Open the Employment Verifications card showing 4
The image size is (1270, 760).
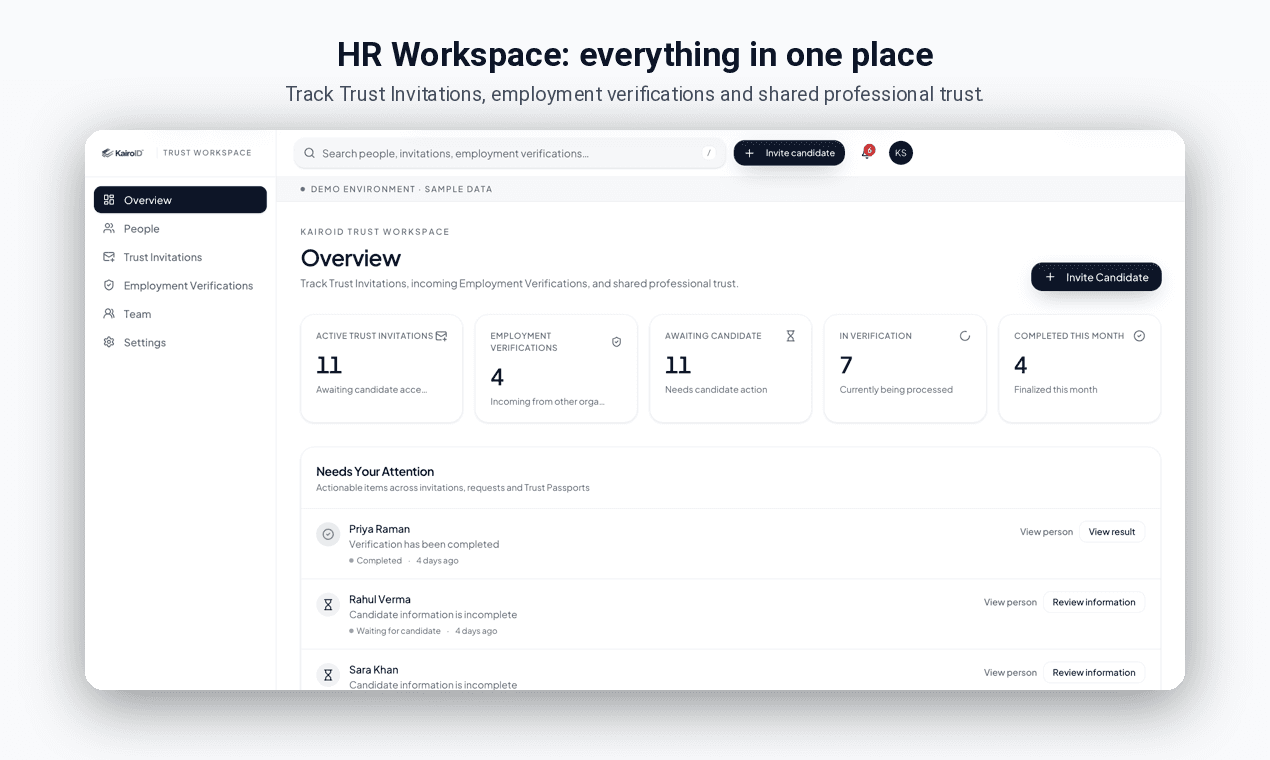click(x=556, y=369)
